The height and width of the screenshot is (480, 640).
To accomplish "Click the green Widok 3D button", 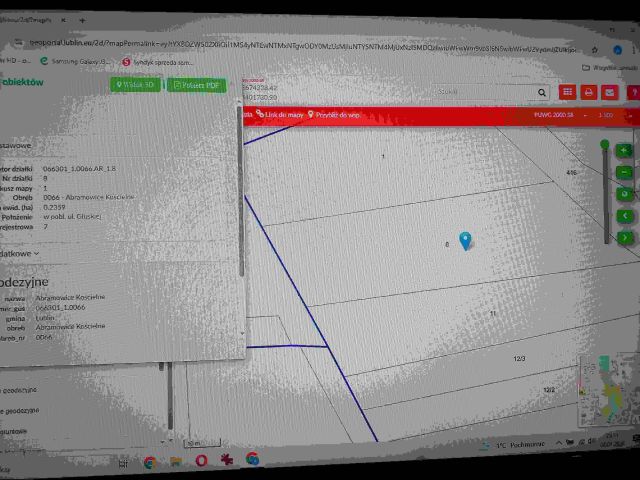I will click(136, 84).
